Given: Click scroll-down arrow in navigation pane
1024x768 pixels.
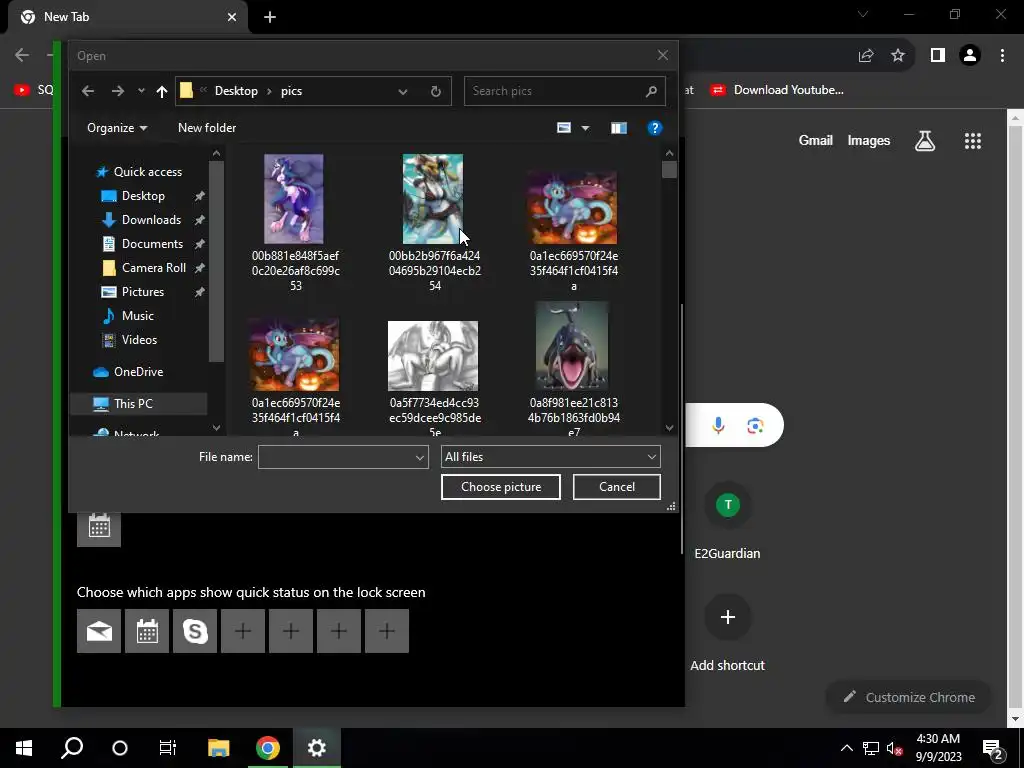Looking at the screenshot, I should [216, 428].
